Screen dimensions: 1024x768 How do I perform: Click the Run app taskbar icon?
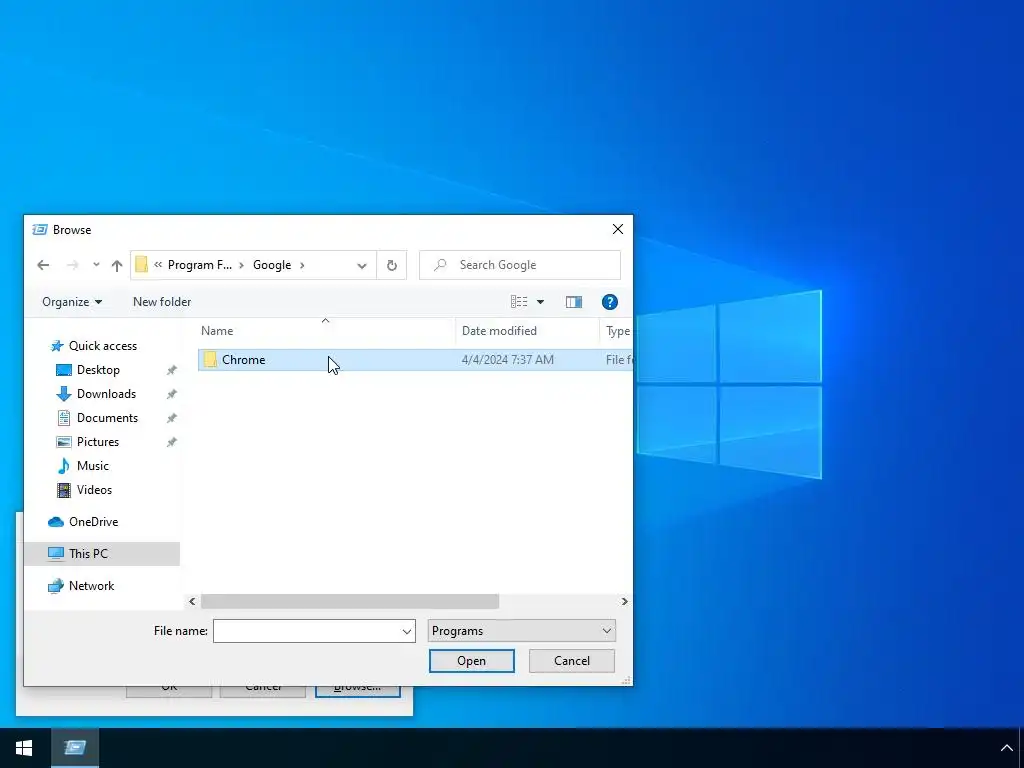(75, 748)
